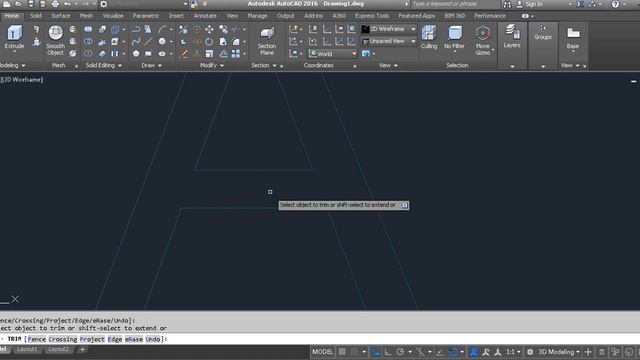The width and height of the screenshot is (640, 360).
Task: Add a new layout with plus button
Action: [x=82, y=349]
